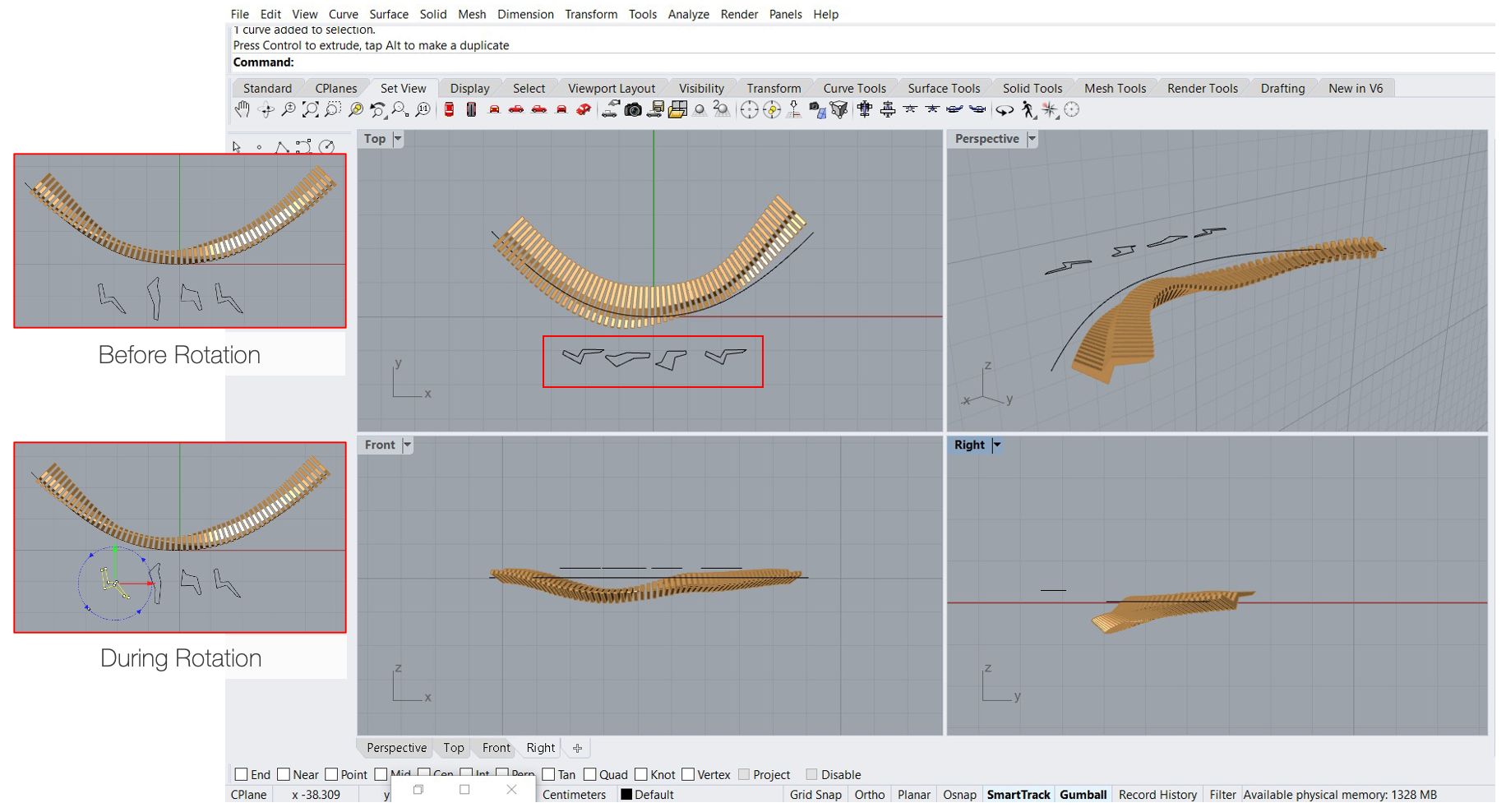This screenshot has height=812, width=1506.
Task: Click Filter in status bar
Action: [x=1222, y=795]
